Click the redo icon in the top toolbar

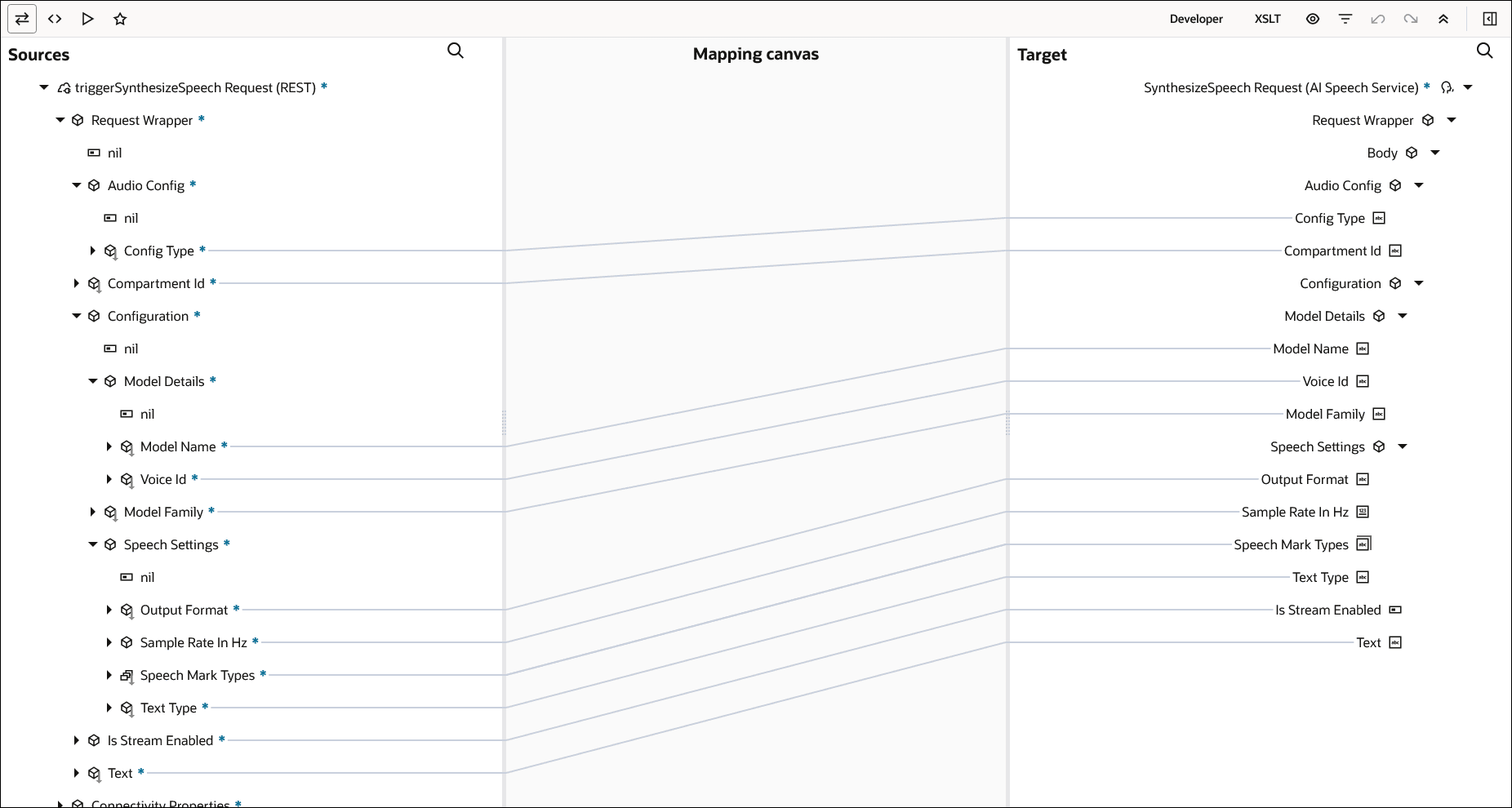point(1411,19)
